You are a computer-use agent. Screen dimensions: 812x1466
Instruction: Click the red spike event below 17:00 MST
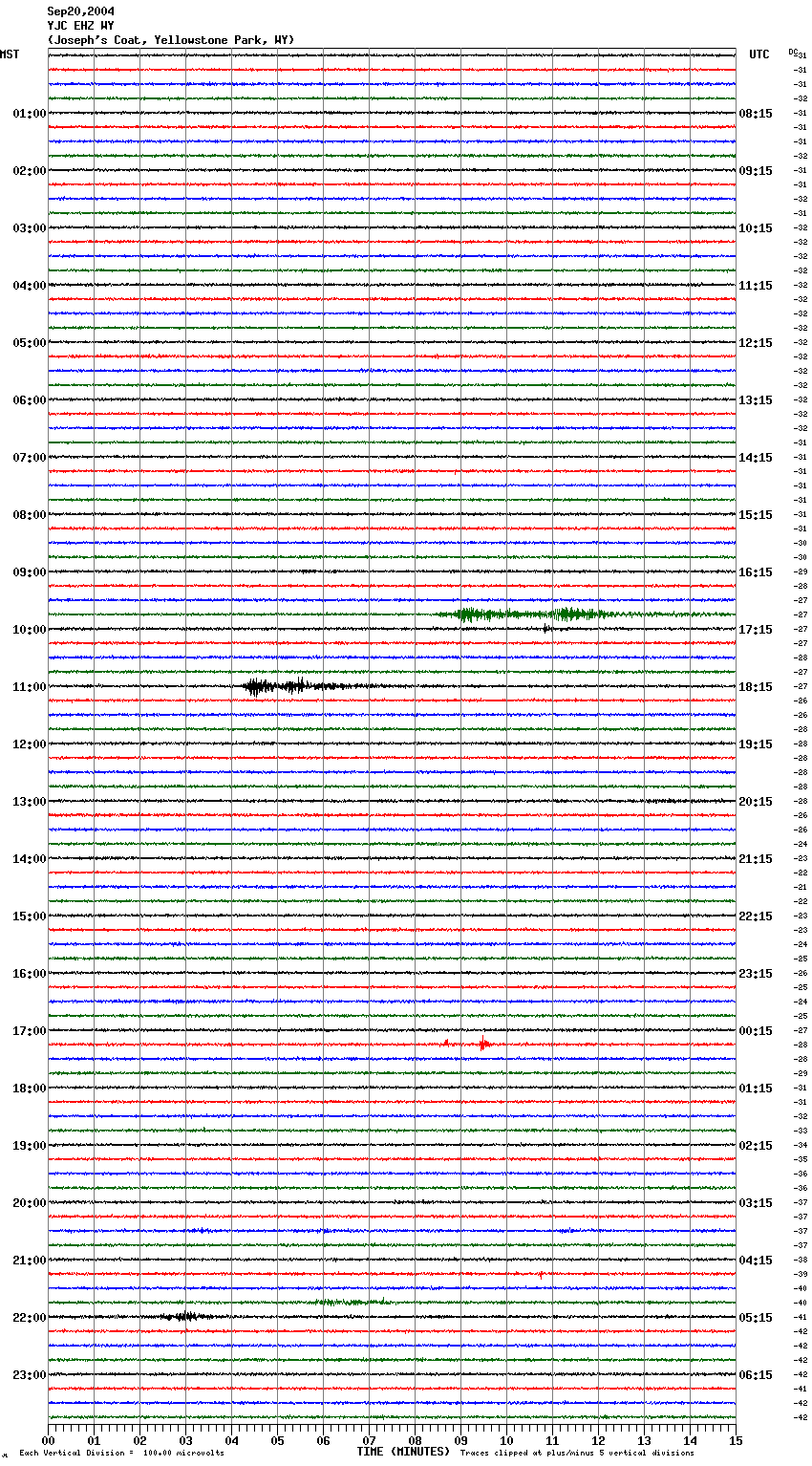click(x=484, y=1045)
